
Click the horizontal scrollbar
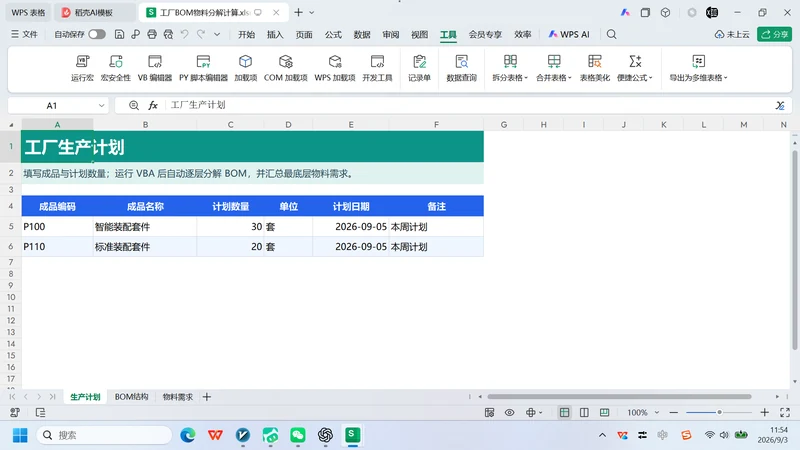point(619,396)
